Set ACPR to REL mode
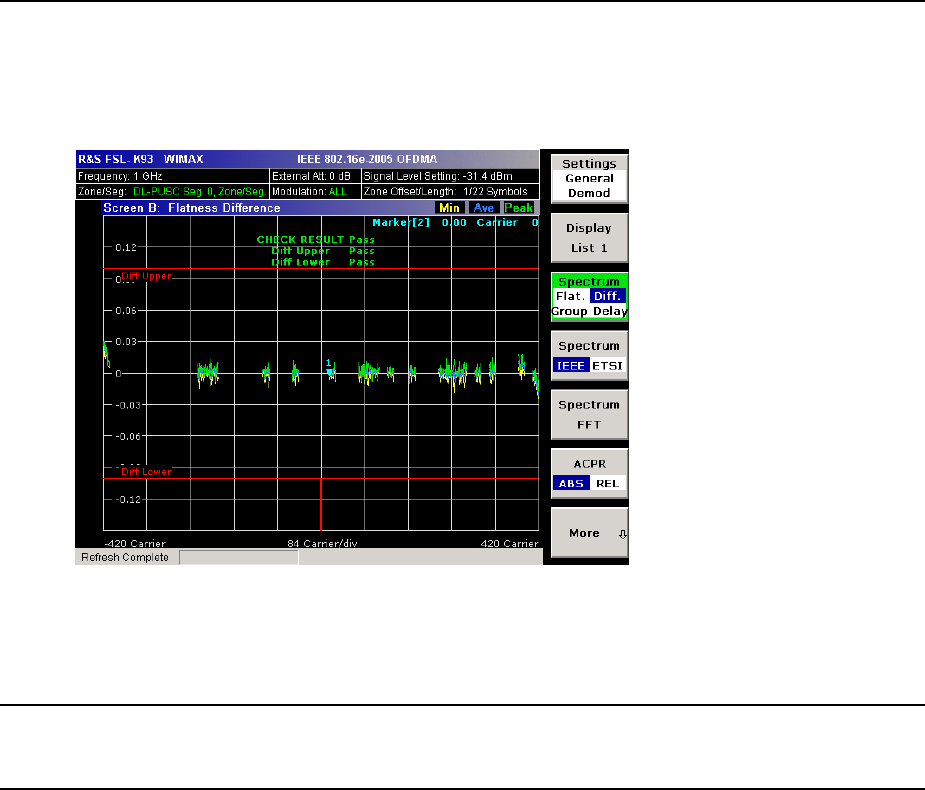This screenshot has width=925, height=790. (607, 483)
